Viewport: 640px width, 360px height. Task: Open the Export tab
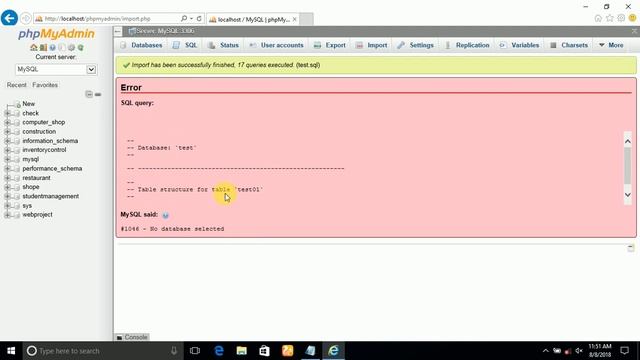pyautogui.click(x=329, y=45)
